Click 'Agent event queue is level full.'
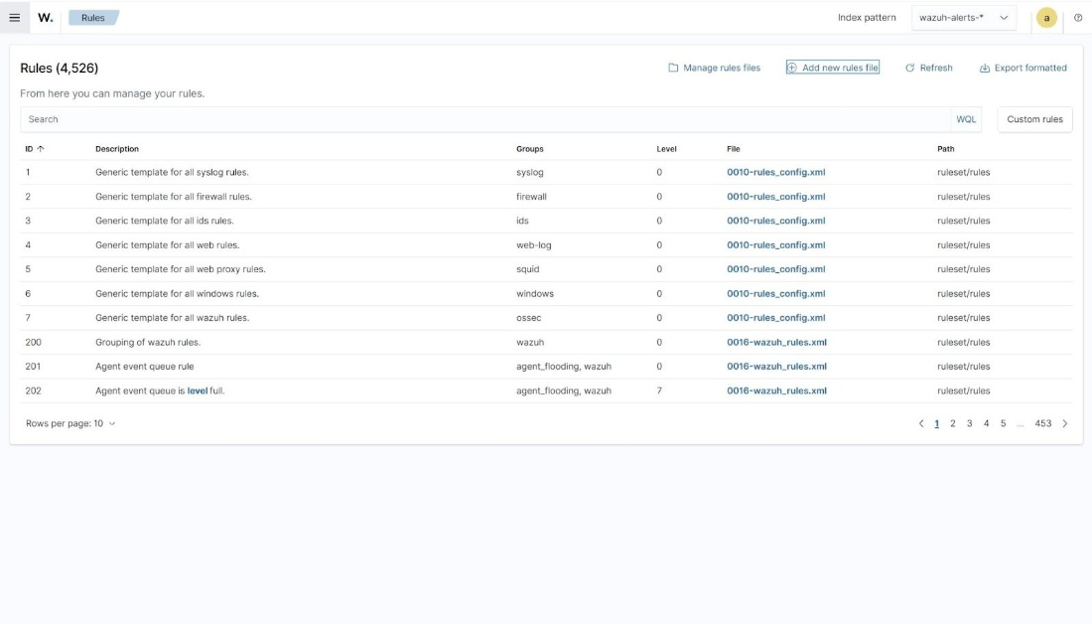The height and width of the screenshot is (624, 1092). 159,391
